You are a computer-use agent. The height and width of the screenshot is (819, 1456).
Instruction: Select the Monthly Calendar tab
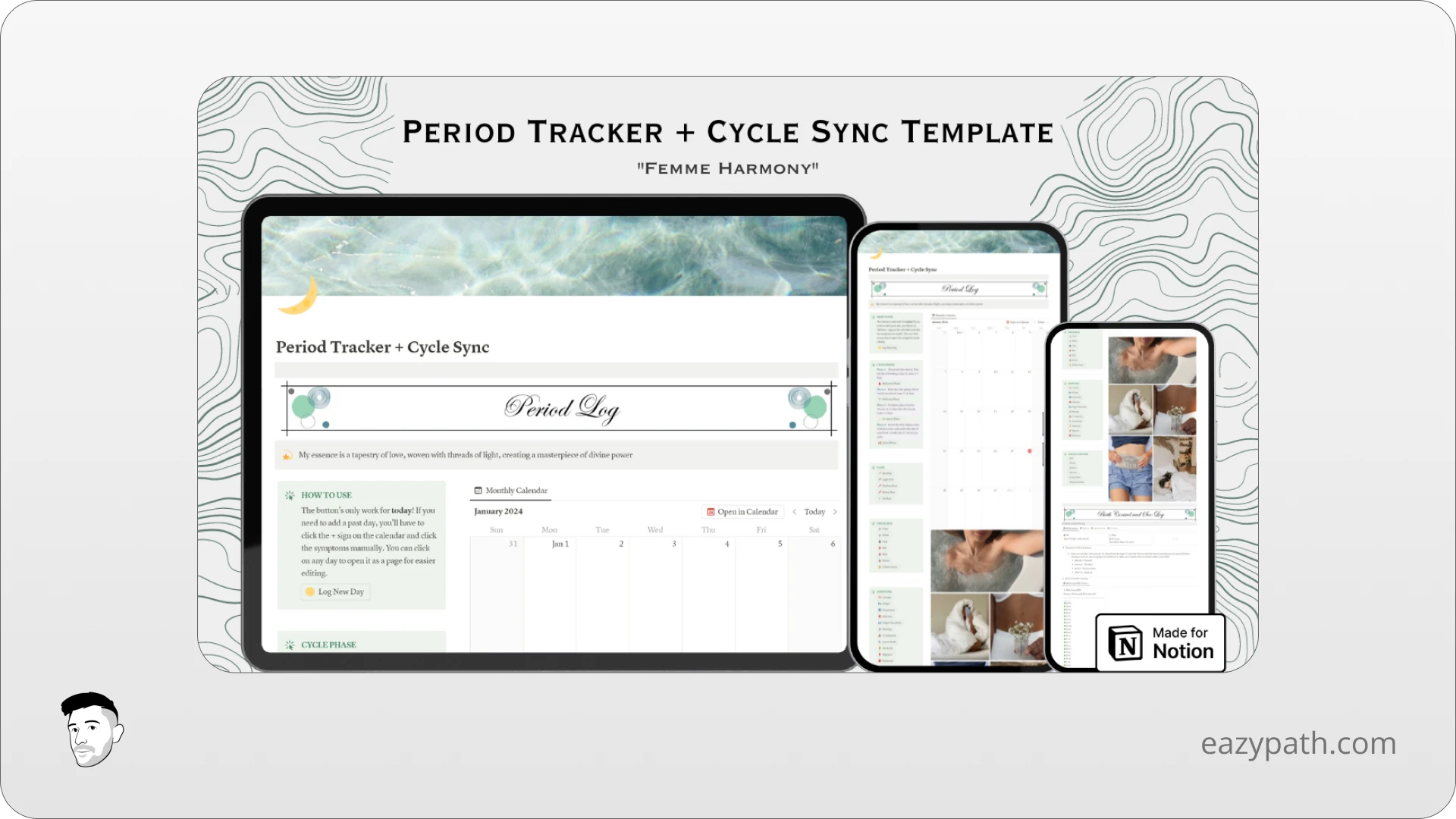511,490
